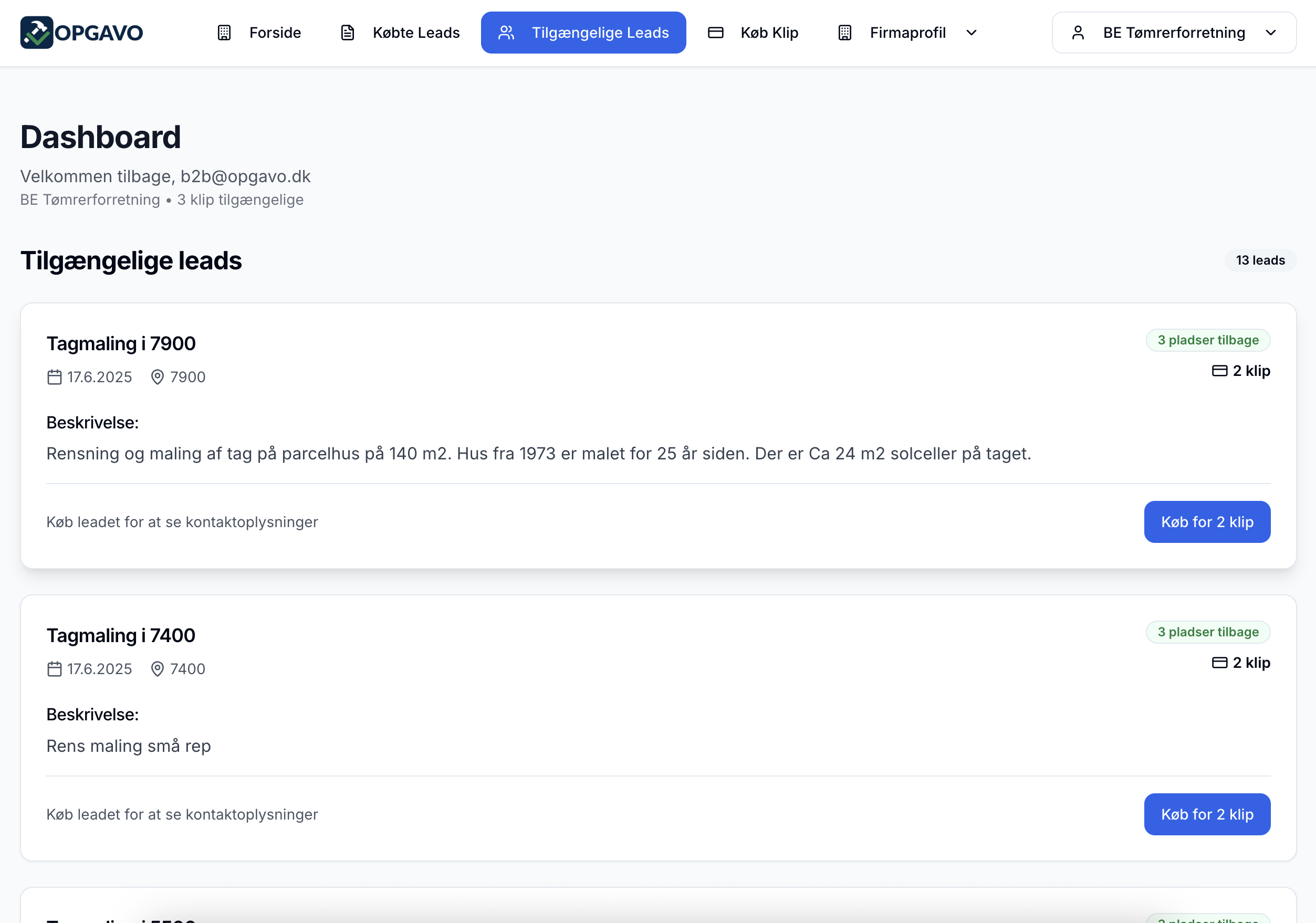This screenshot has width=1316, height=923.
Task: Click the Opgavo logo
Action: pyautogui.click(x=81, y=33)
